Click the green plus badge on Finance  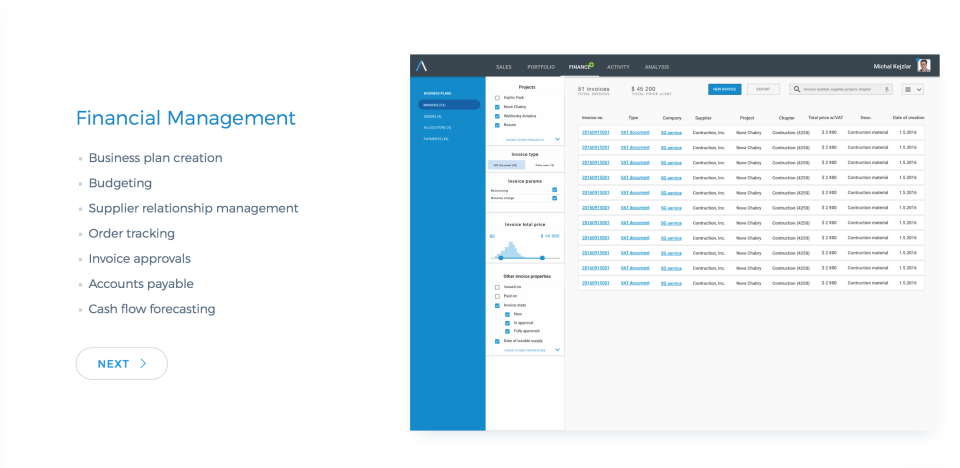coord(591,64)
